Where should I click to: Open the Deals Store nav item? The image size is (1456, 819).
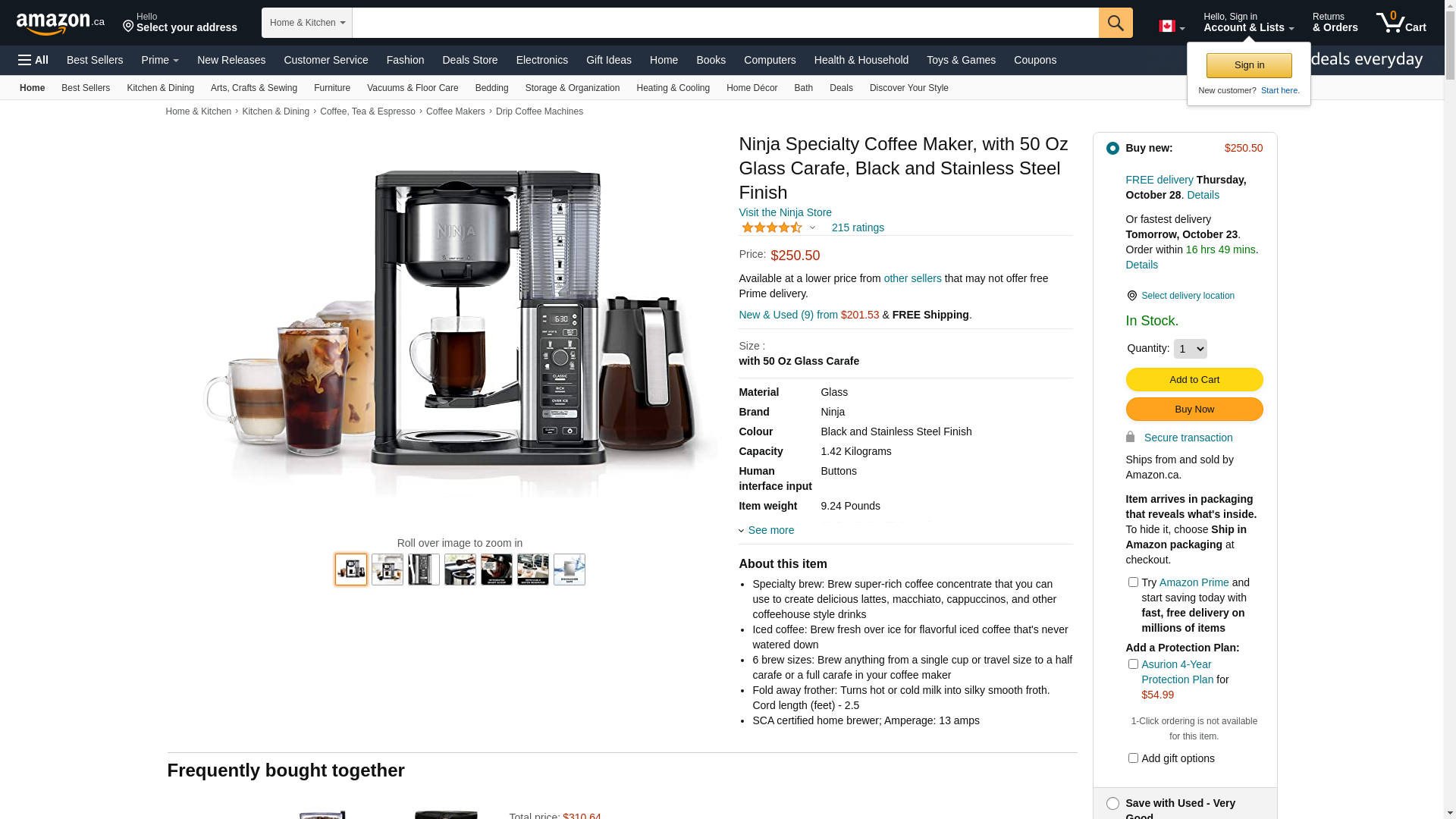(470, 60)
